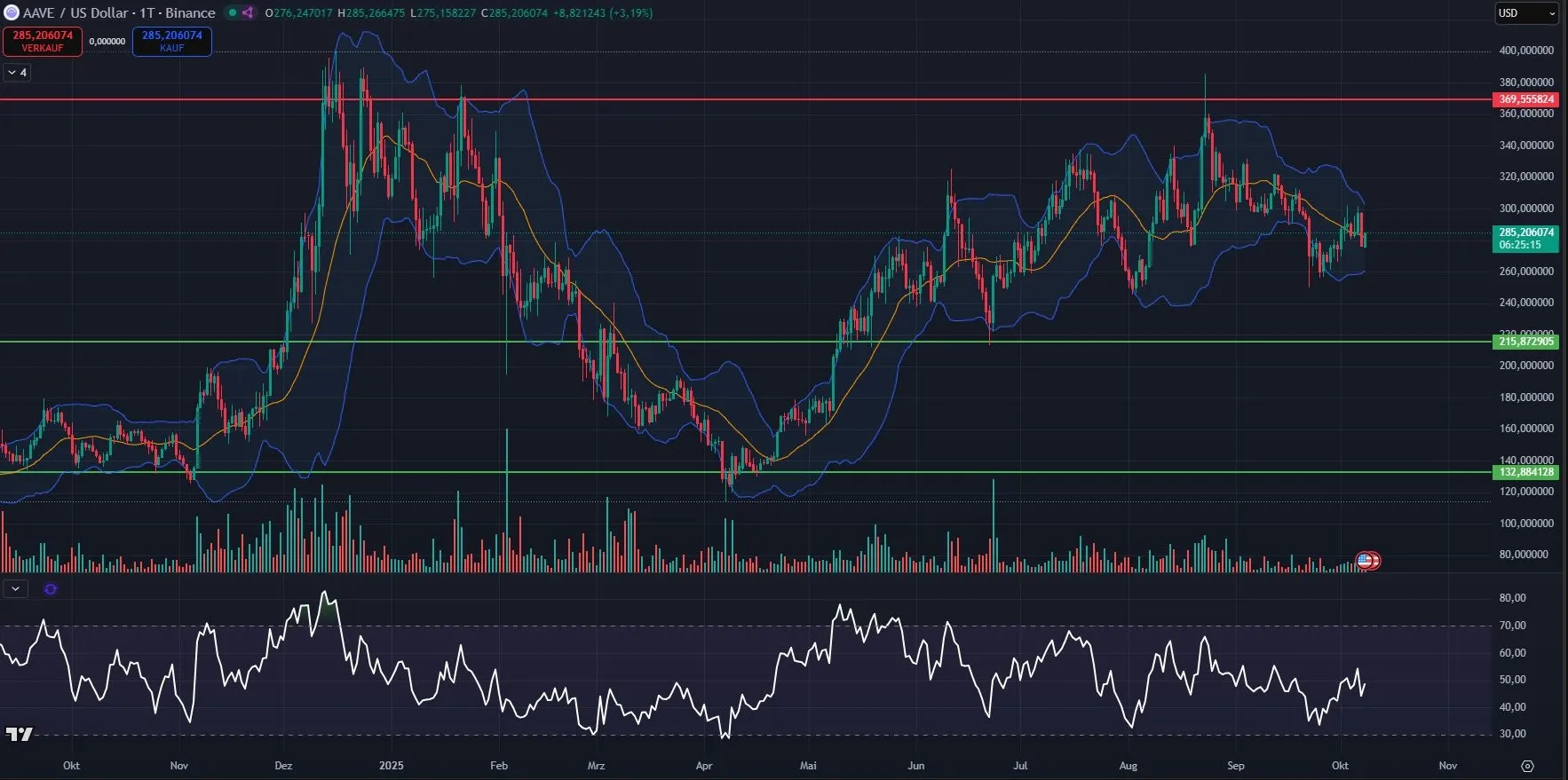Click the green 132,884128 support level label
The width and height of the screenshot is (1568, 780).
click(1525, 472)
